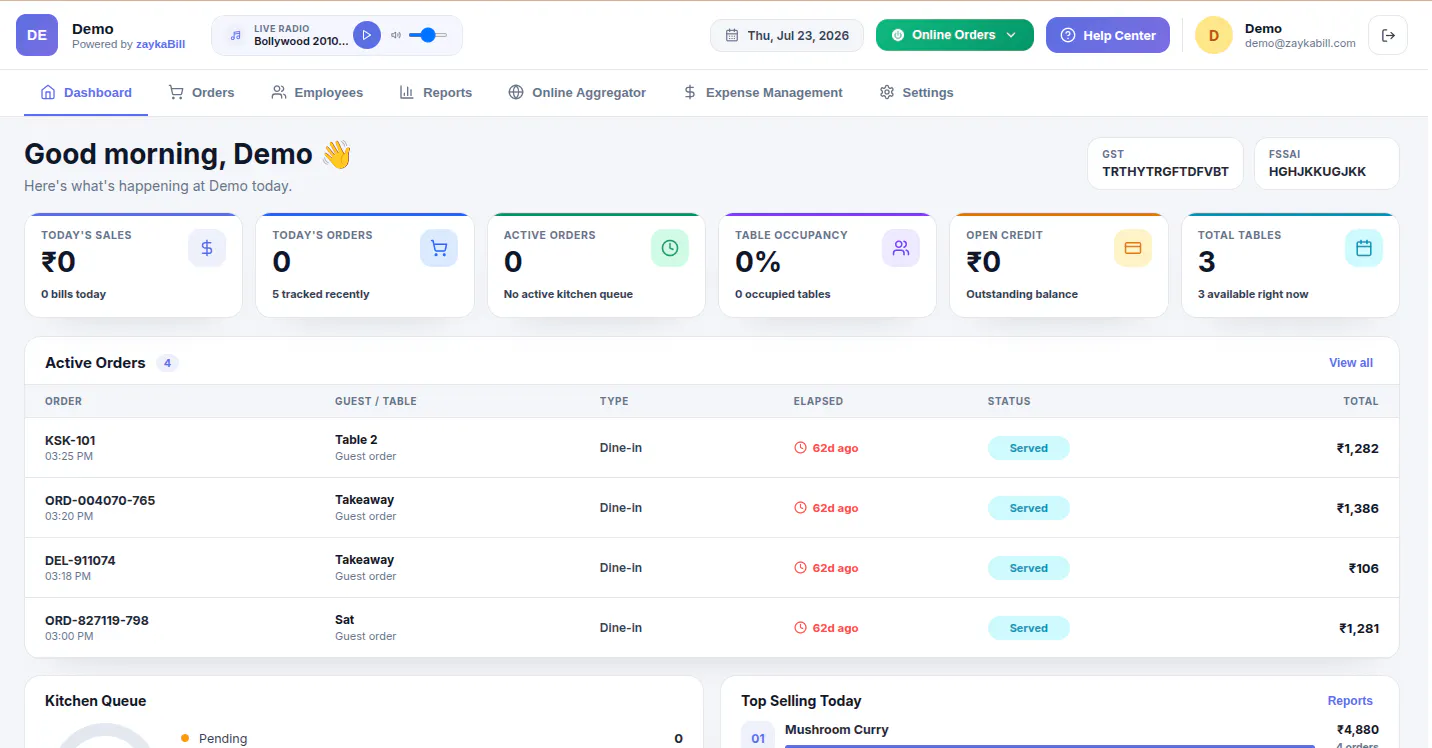This screenshot has width=1432, height=748.
Task: Click the Elapsed column header
Action: pos(818,401)
